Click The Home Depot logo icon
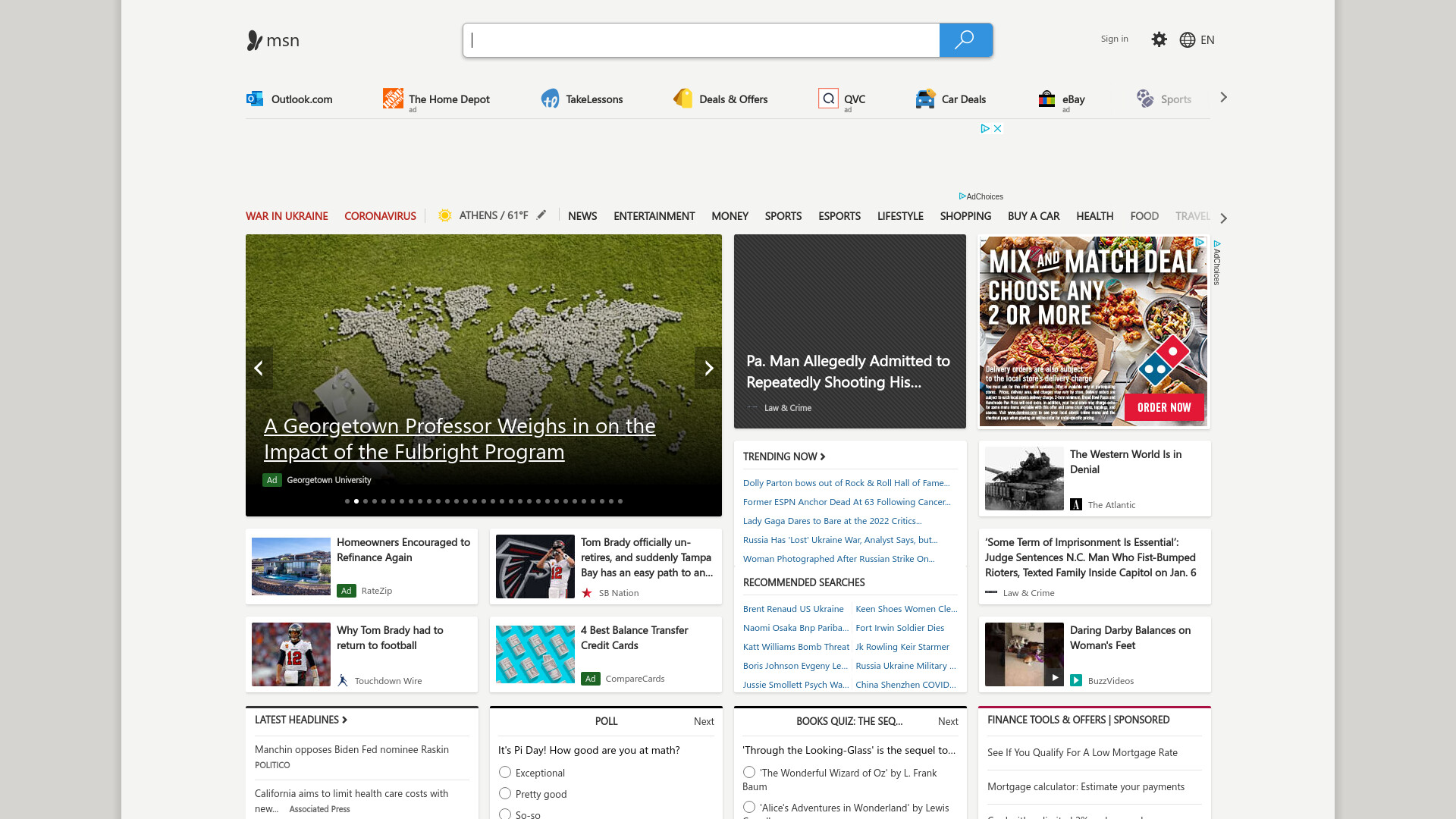 393,98
